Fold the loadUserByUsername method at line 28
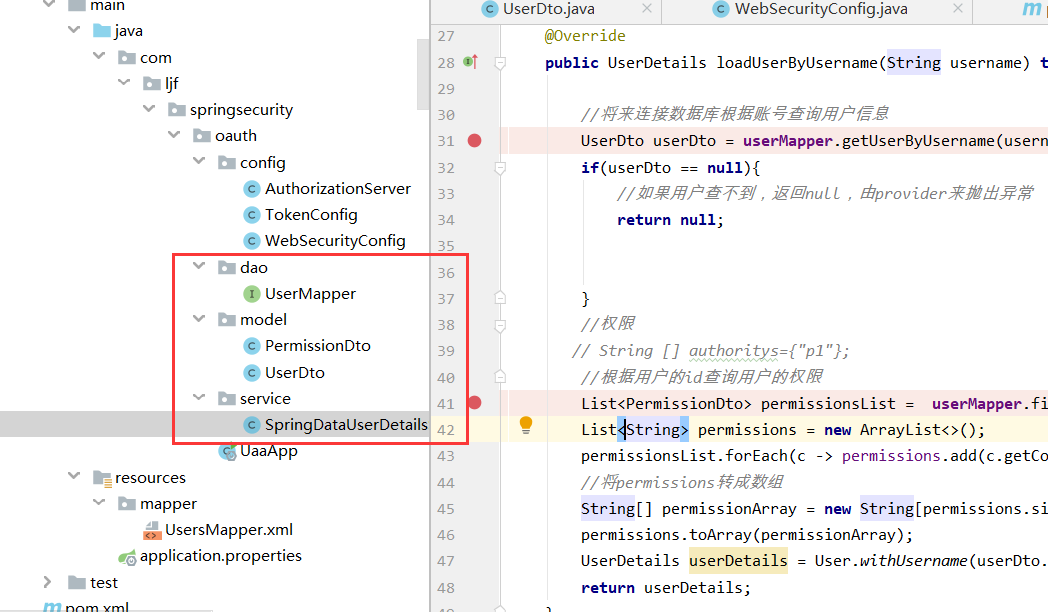 pyautogui.click(x=500, y=63)
